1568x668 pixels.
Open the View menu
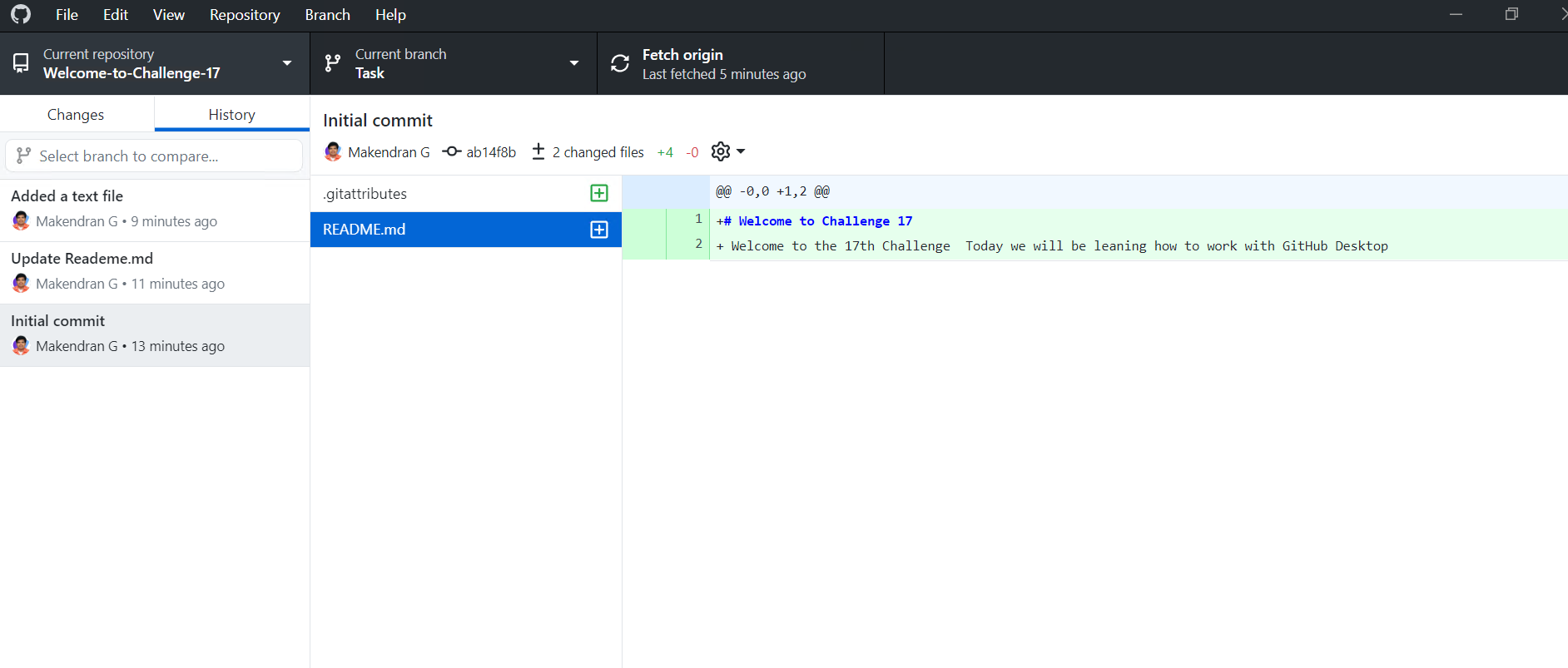pyautogui.click(x=169, y=15)
